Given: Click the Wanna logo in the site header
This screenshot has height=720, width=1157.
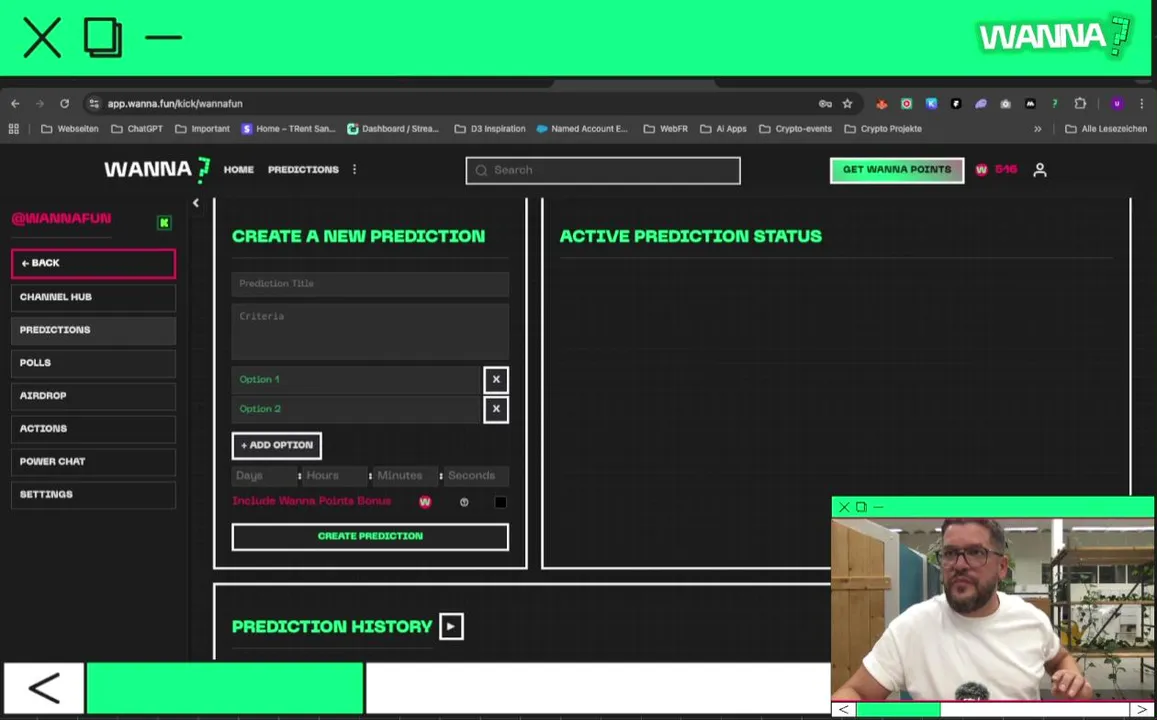Looking at the screenshot, I should 157,170.
